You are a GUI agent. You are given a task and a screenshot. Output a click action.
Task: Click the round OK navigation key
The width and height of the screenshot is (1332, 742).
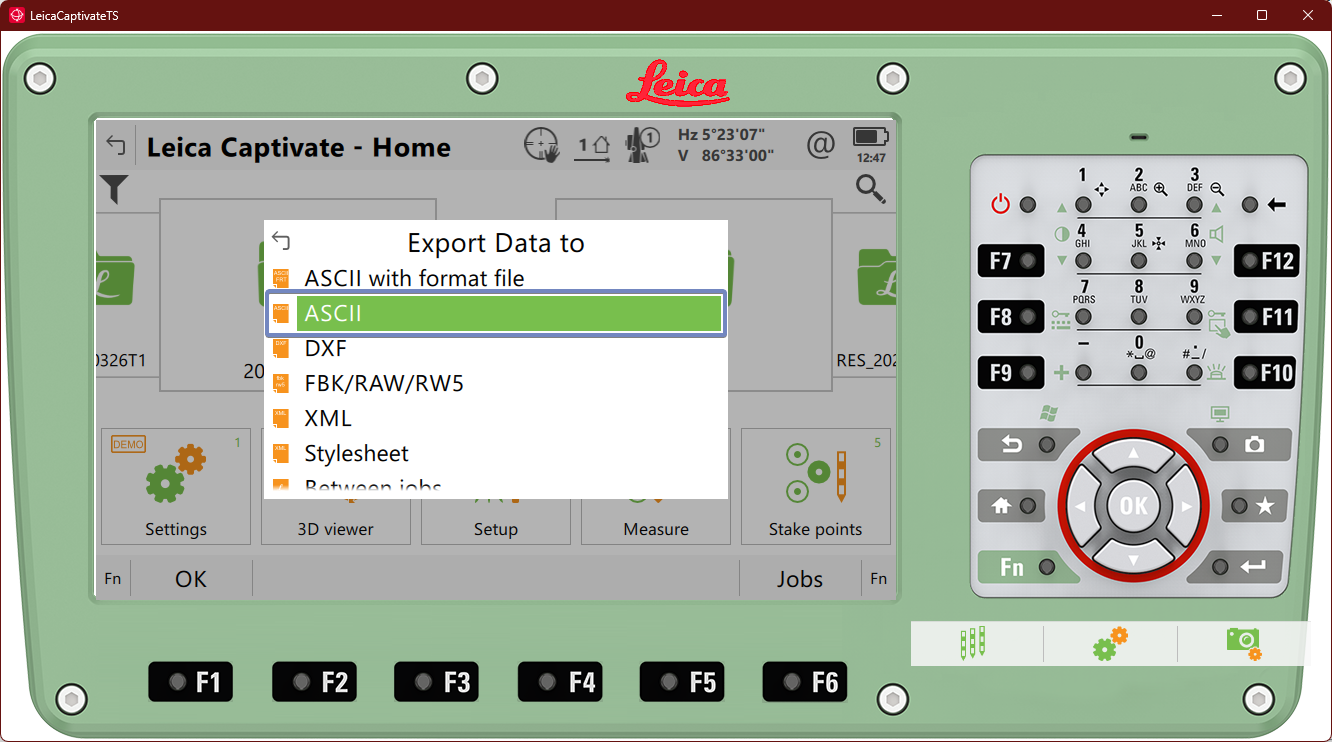[1133, 505]
